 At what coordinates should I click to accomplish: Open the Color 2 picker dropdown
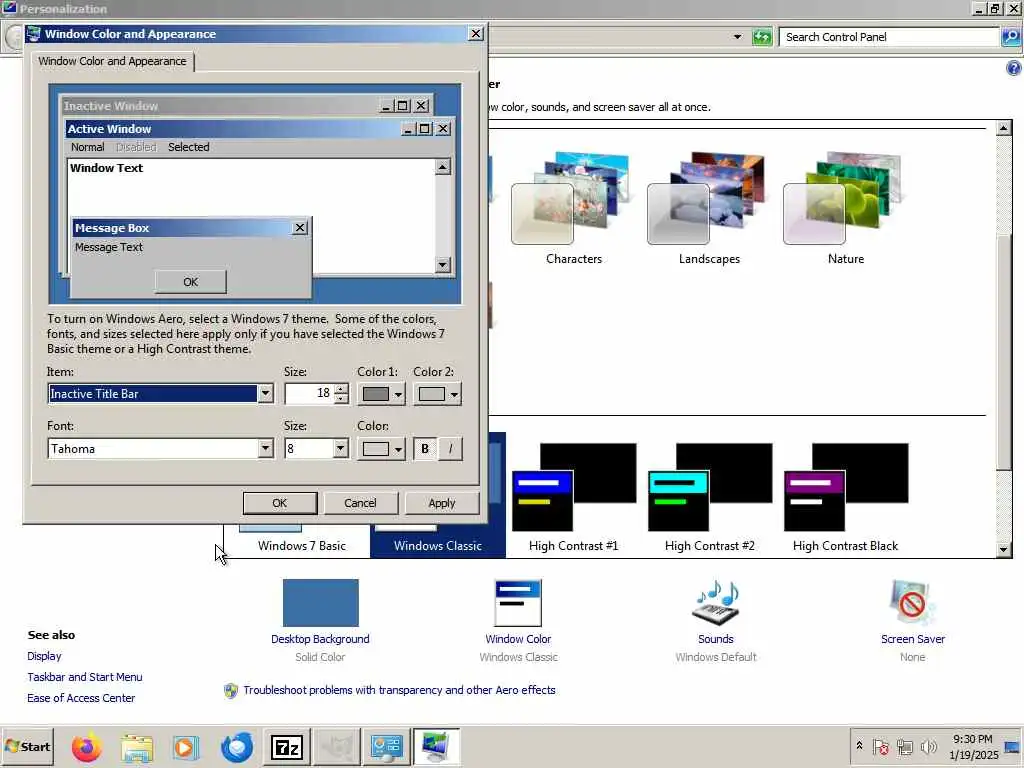438,394
